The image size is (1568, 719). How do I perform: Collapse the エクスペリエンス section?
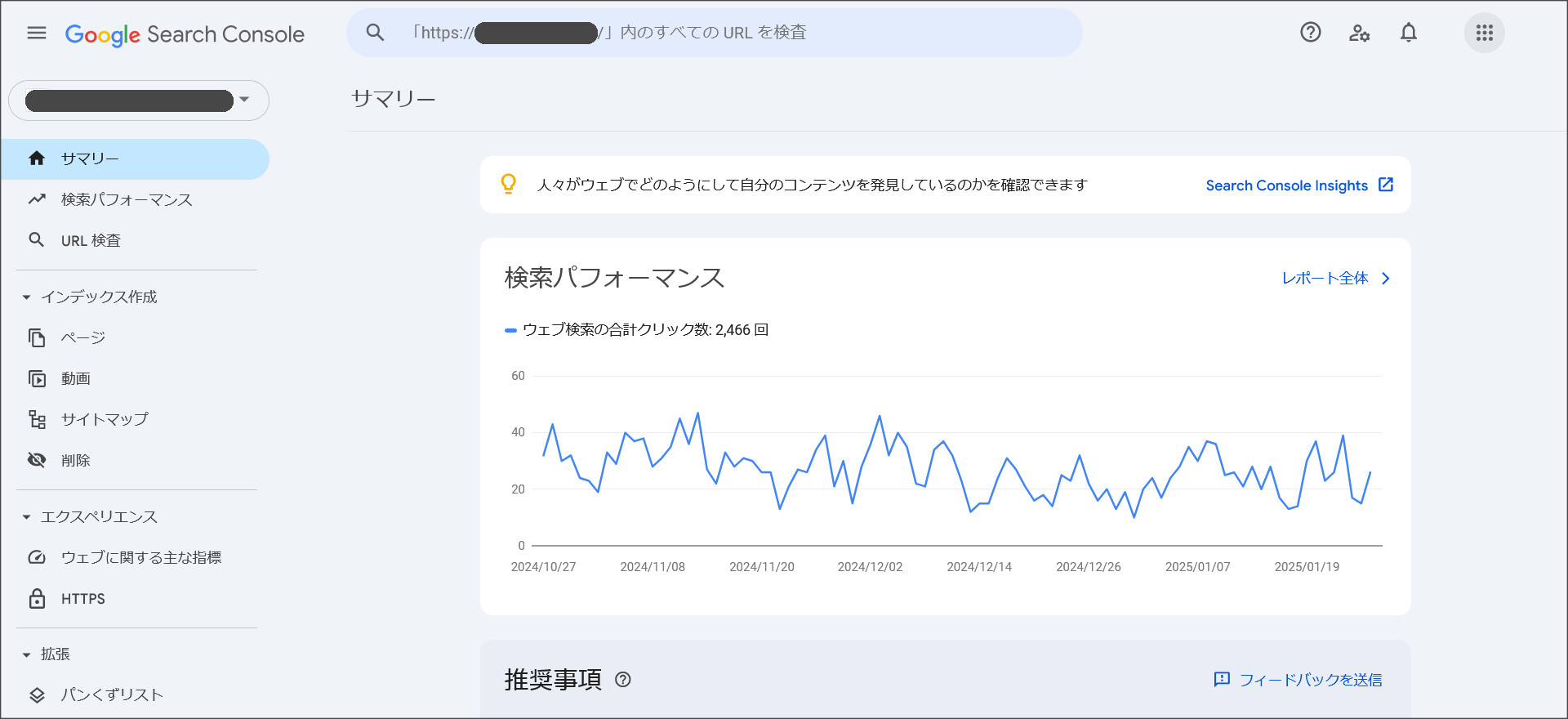(x=26, y=517)
